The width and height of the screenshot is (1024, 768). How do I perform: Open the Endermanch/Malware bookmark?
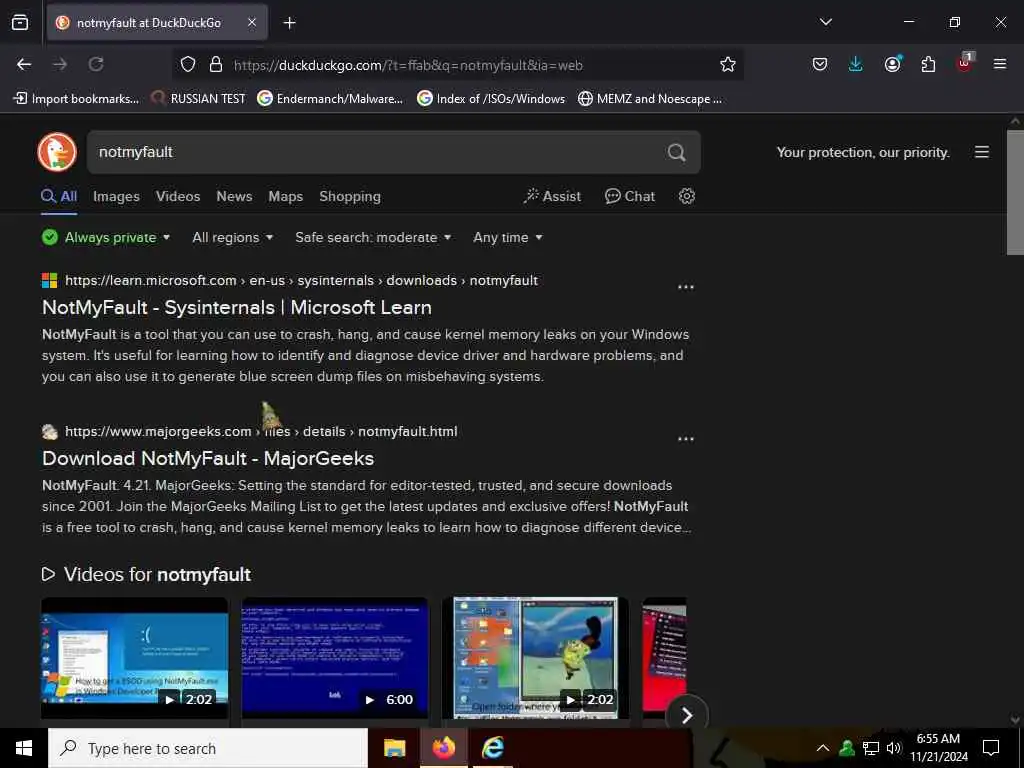pyautogui.click(x=330, y=99)
